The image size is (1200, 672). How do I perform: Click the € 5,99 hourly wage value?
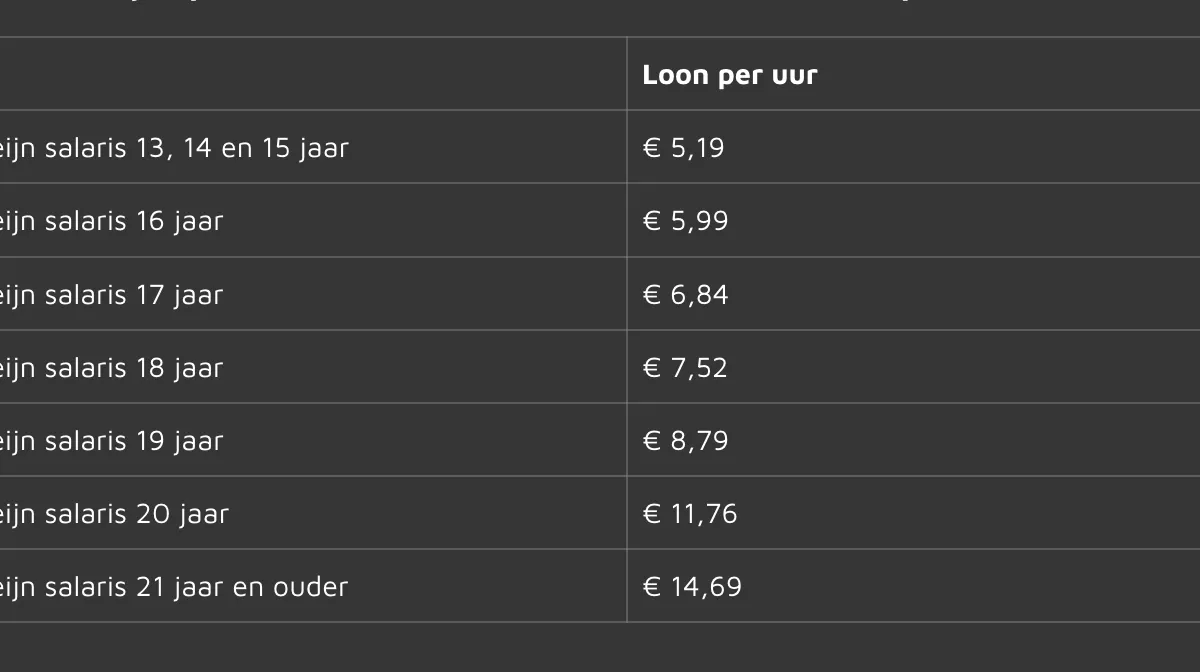click(685, 221)
